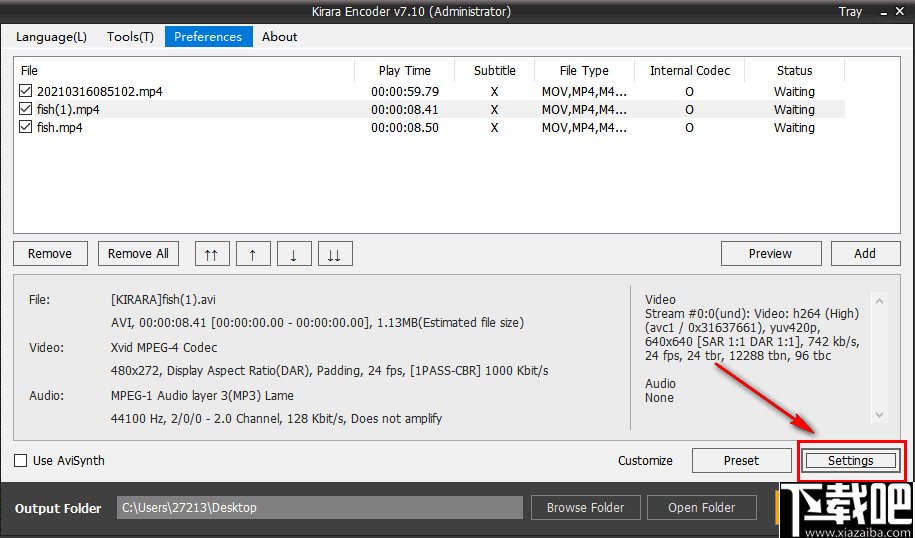Move selected file up one position

click(253, 254)
